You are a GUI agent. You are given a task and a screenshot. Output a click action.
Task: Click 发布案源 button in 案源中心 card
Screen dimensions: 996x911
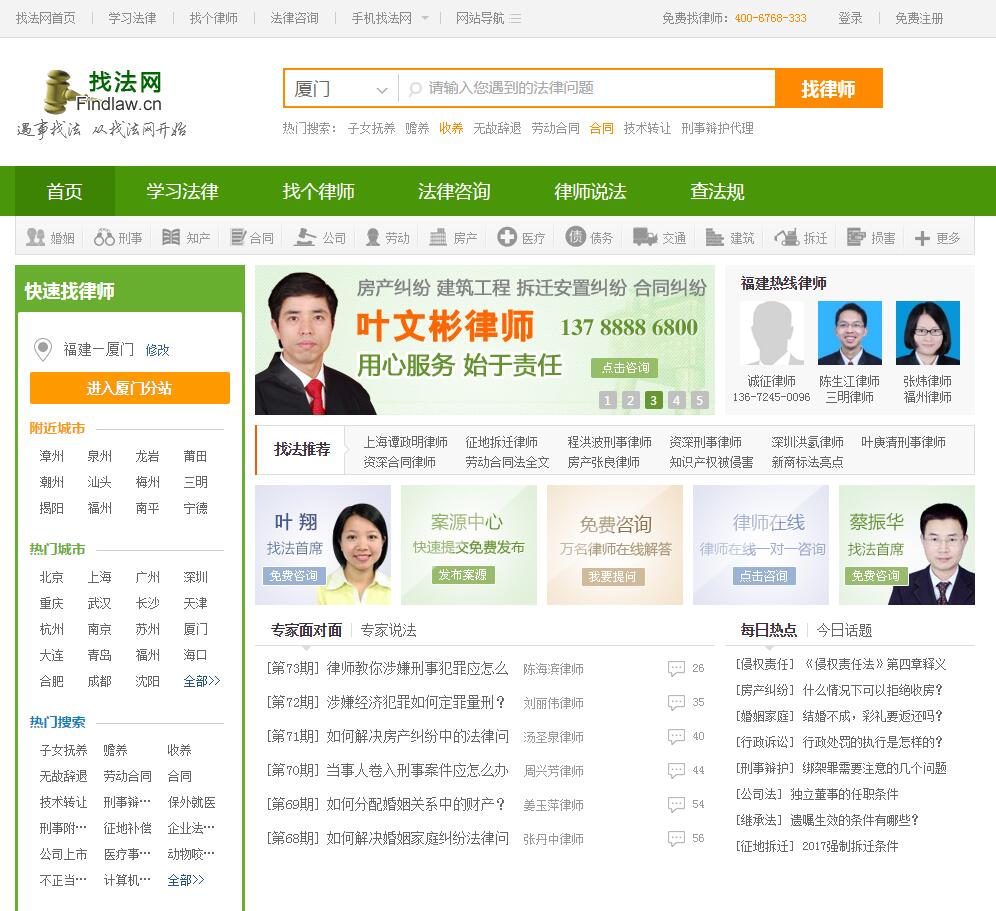[462, 575]
